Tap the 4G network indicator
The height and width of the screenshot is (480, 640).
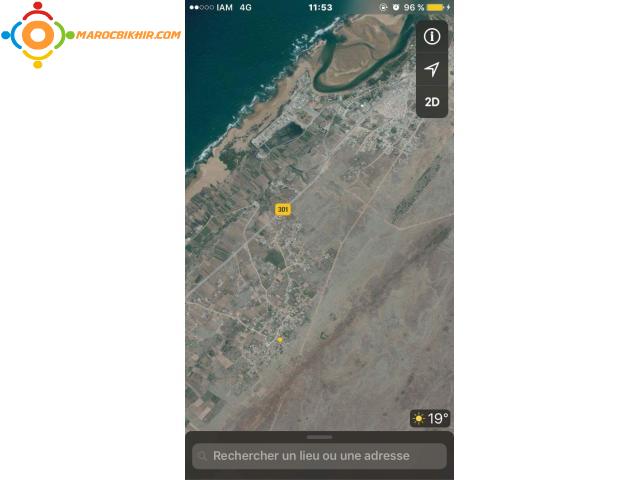point(246,7)
